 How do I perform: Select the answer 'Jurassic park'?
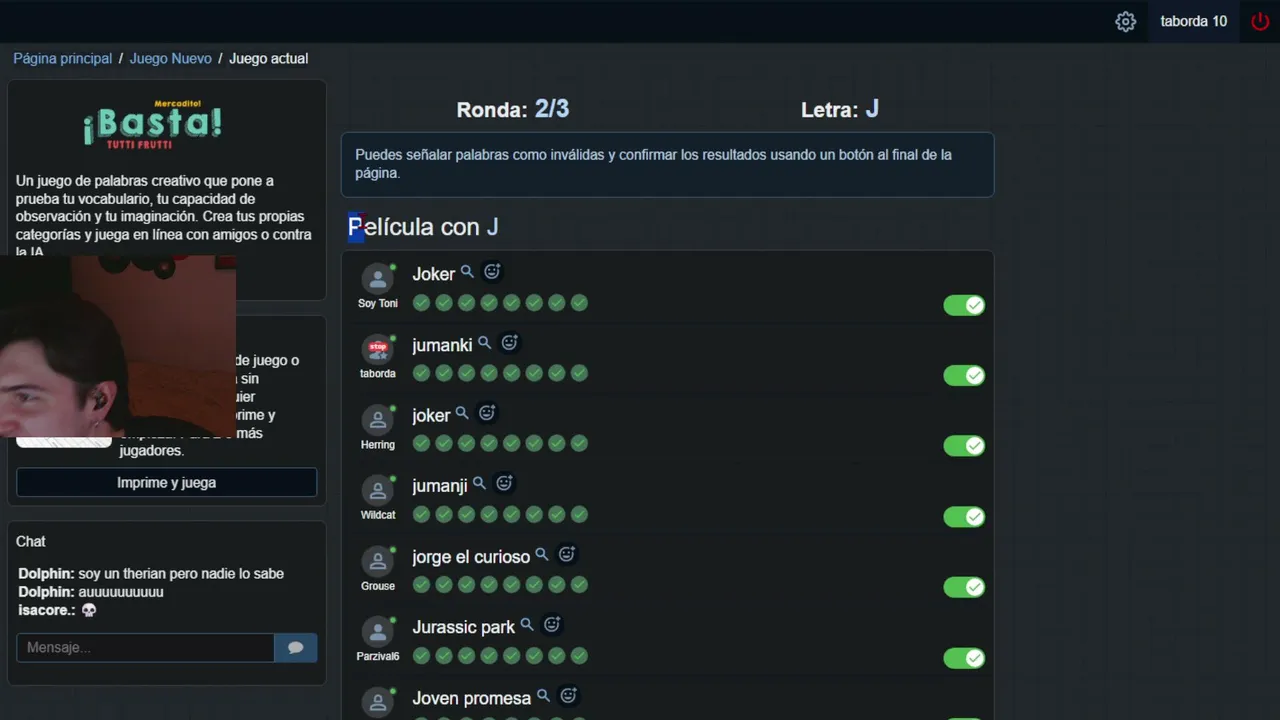pyautogui.click(x=464, y=627)
